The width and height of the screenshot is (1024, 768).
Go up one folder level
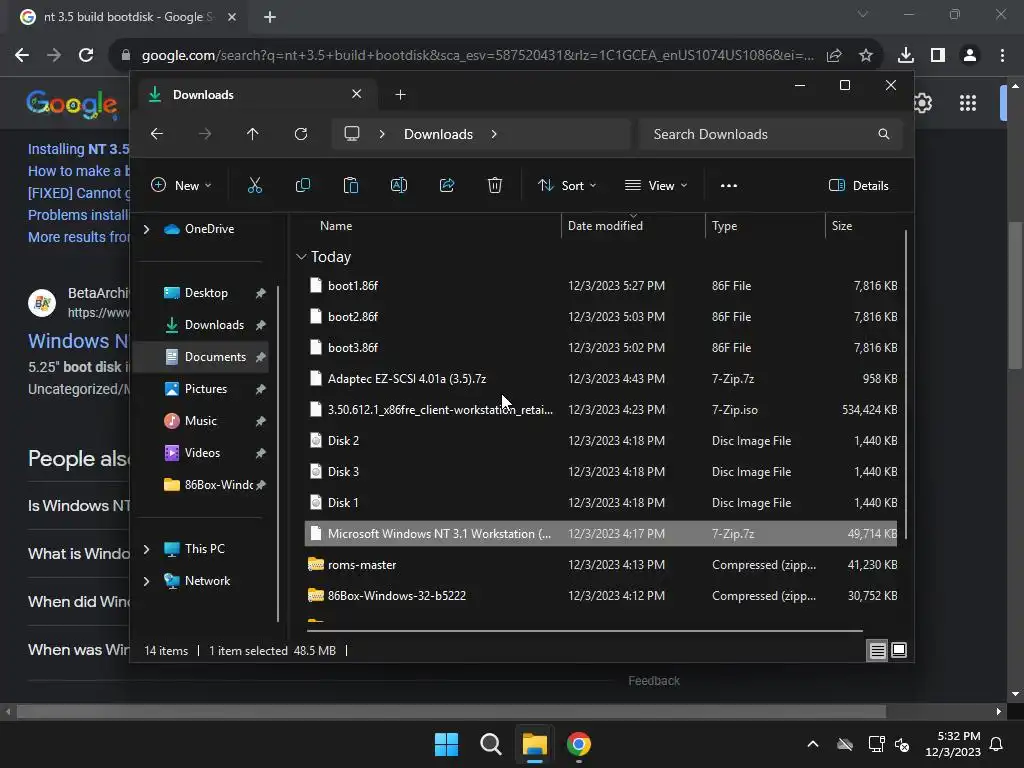(x=253, y=134)
